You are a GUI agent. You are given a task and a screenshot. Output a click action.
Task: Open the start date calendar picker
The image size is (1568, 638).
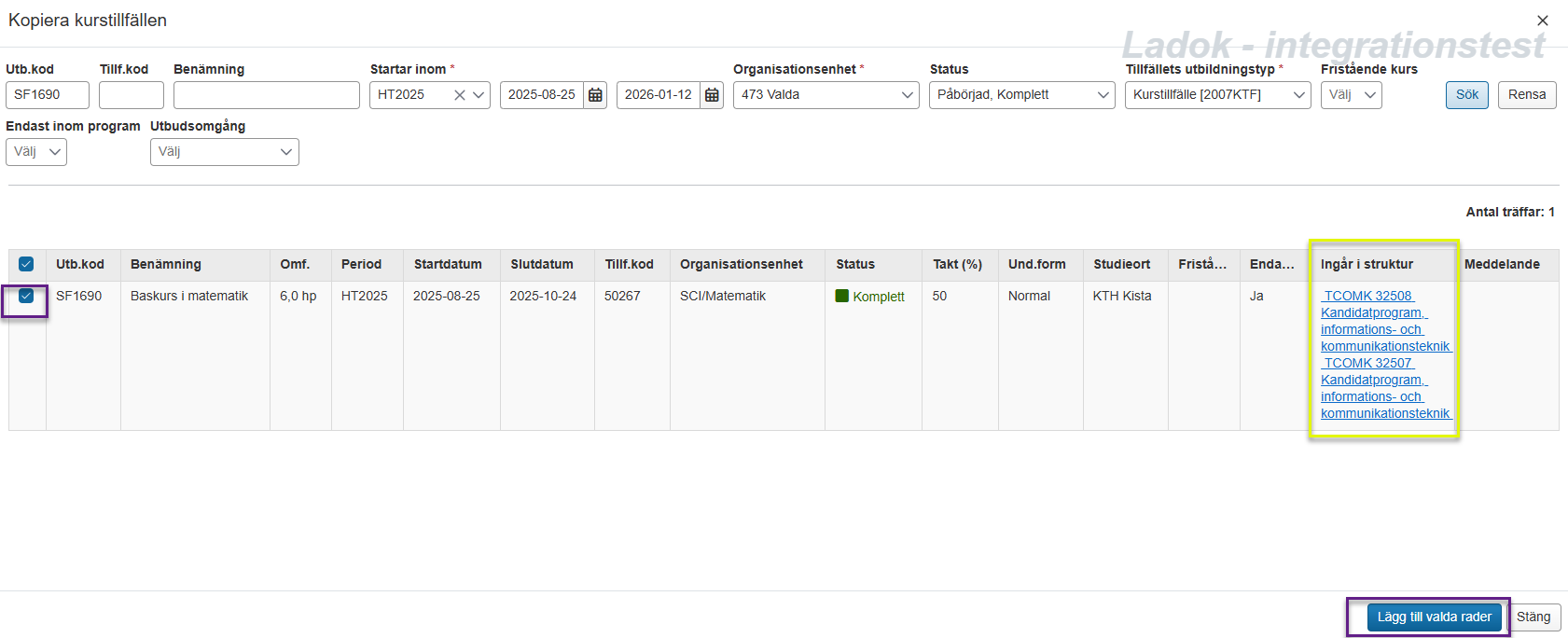[x=595, y=95]
